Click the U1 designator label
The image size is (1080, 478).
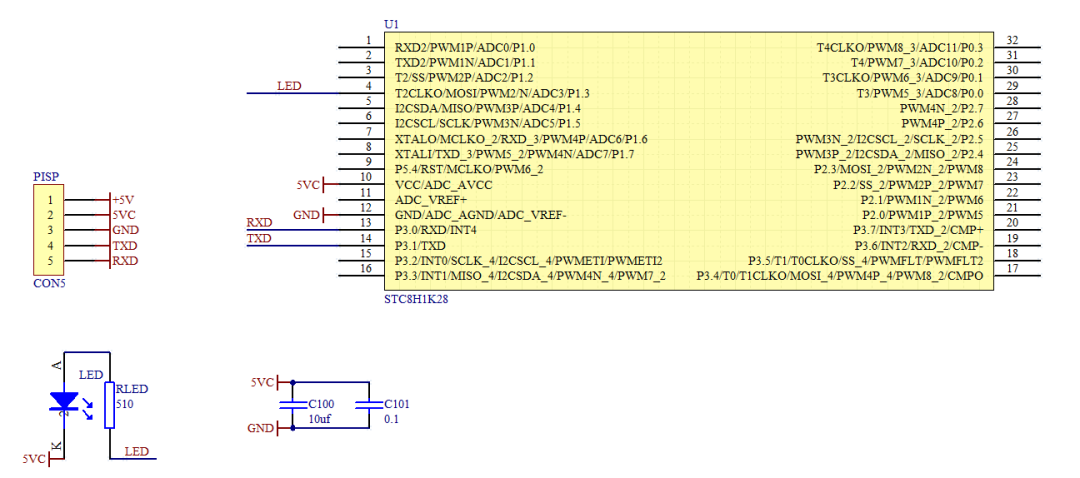tap(391, 24)
